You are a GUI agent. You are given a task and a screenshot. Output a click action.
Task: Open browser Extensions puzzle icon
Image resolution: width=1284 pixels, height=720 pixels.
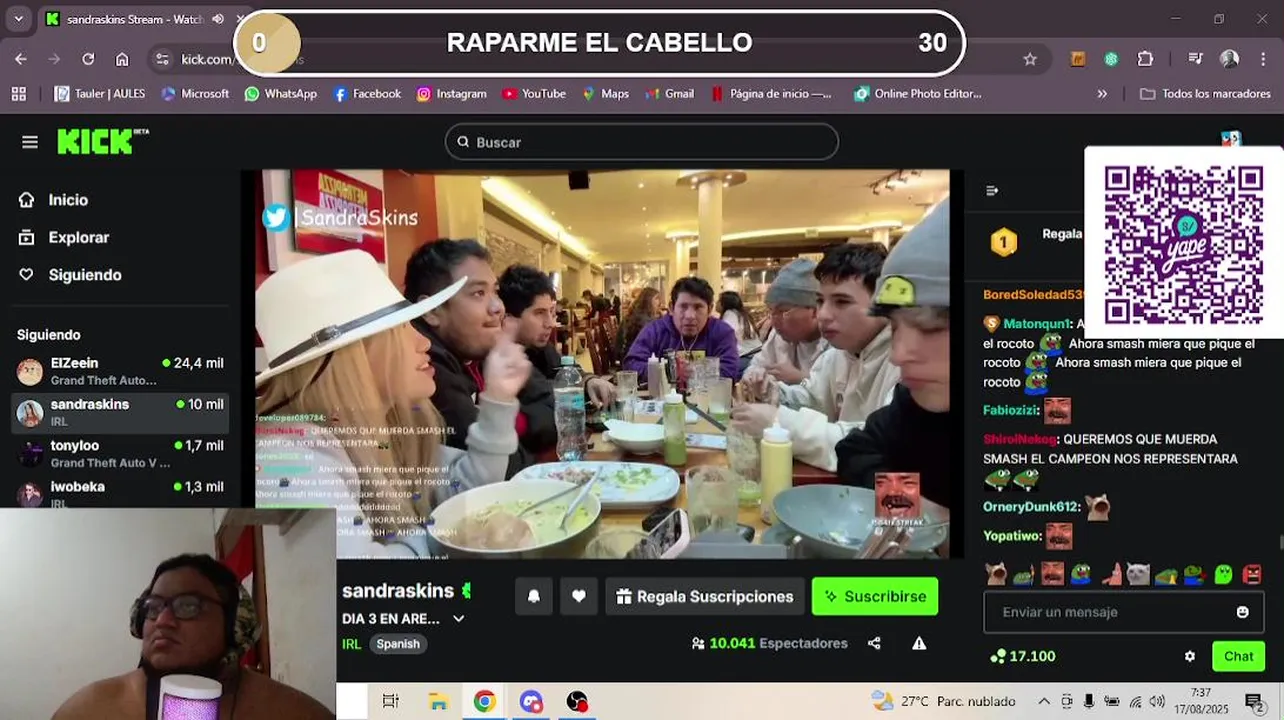pyautogui.click(x=1146, y=59)
